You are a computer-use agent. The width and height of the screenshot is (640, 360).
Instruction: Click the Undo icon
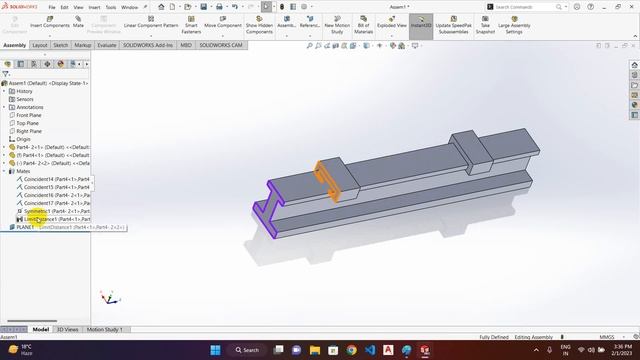tap(235, 7)
